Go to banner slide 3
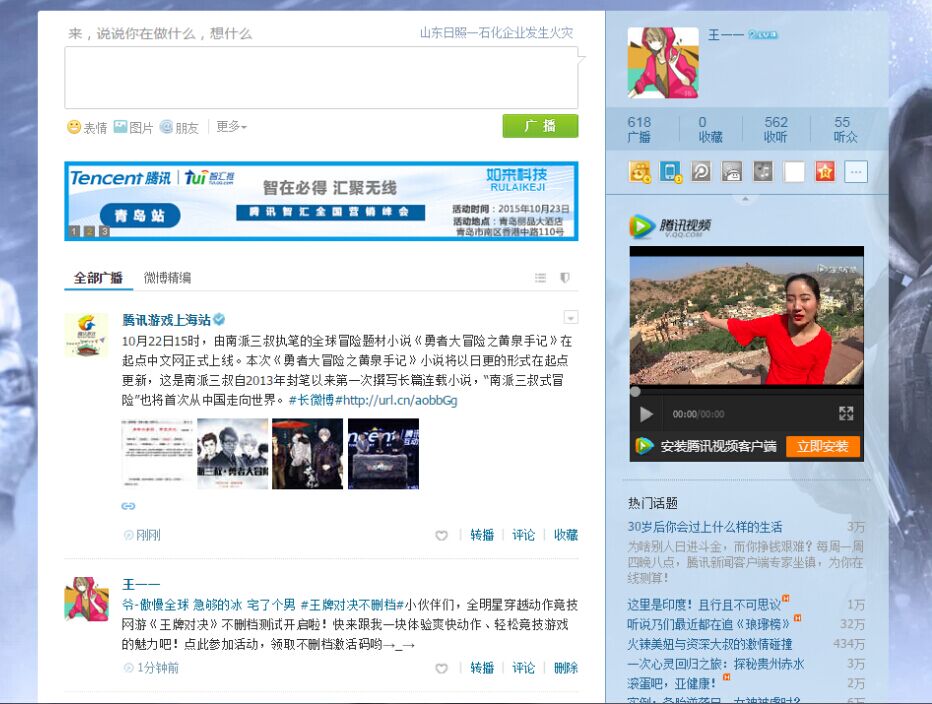 [x=104, y=231]
